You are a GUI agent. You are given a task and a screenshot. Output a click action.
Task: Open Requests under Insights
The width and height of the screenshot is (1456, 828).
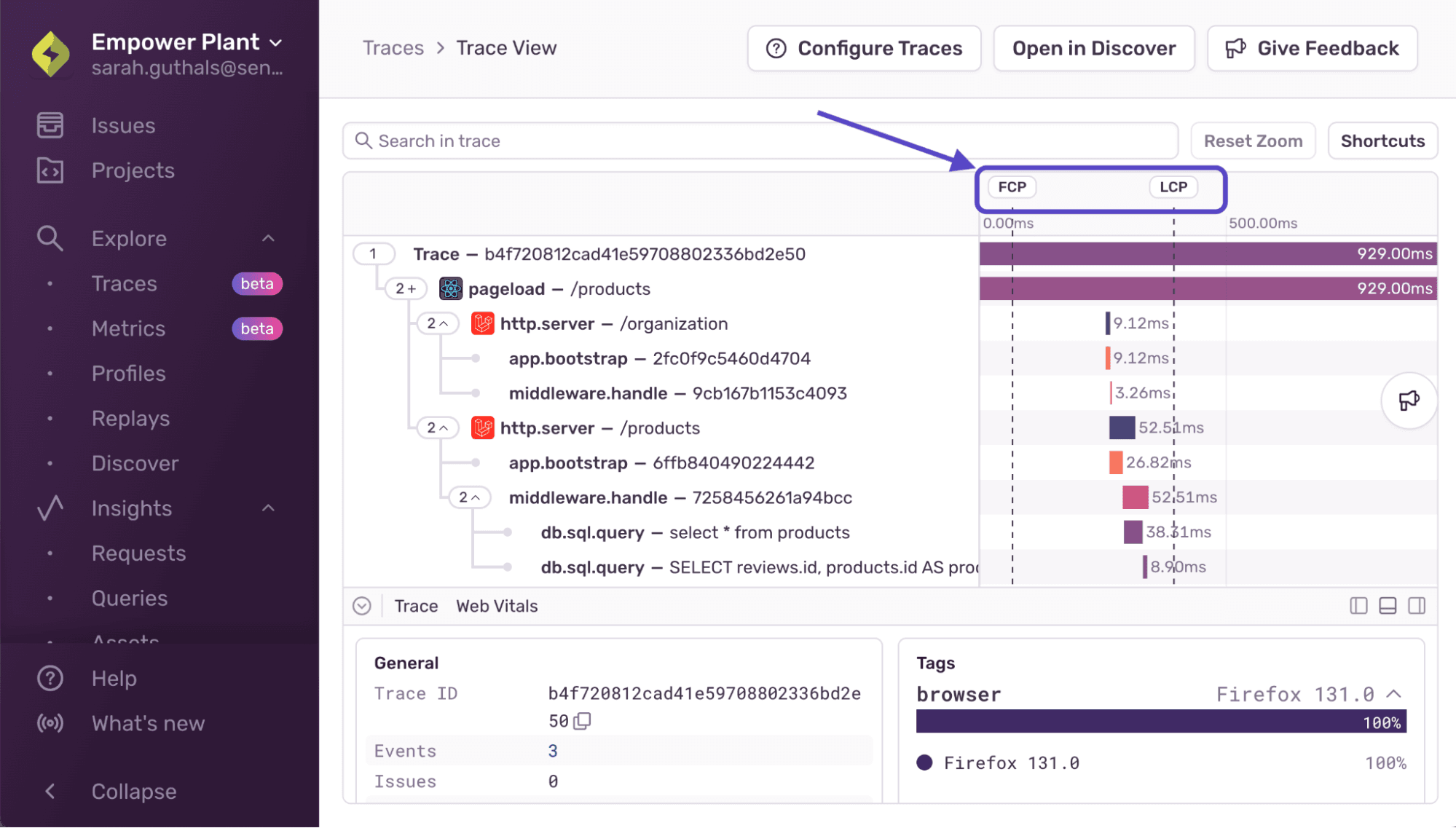coord(138,553)
